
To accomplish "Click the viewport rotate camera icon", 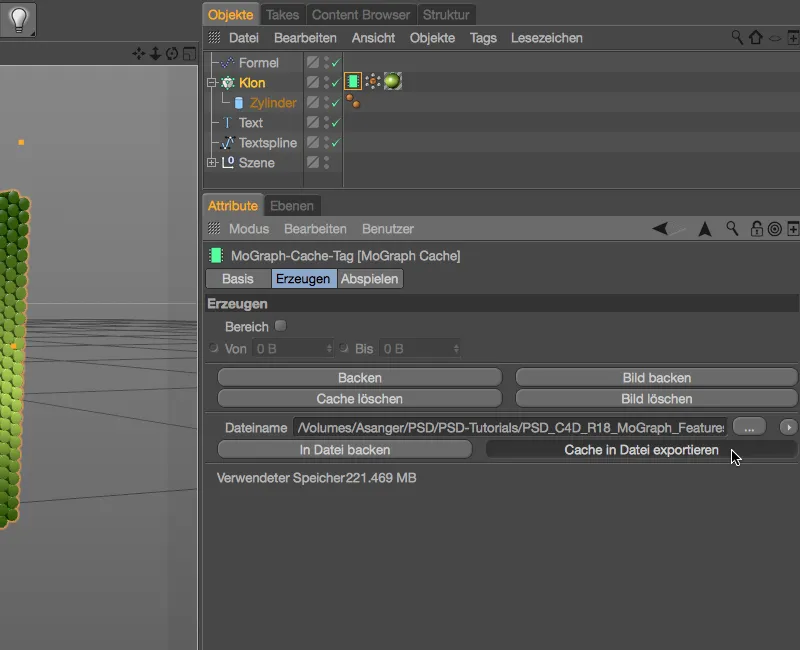I will click(172, 54).
